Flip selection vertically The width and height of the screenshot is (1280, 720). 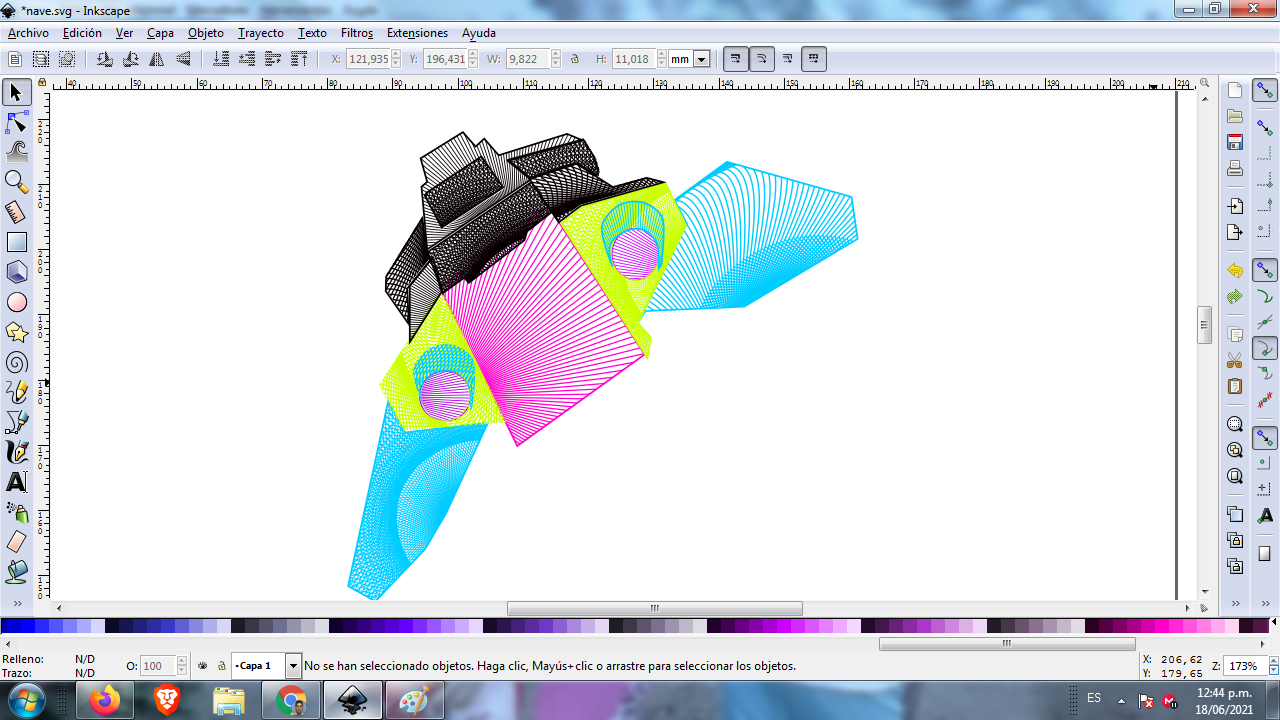(182, 59)
